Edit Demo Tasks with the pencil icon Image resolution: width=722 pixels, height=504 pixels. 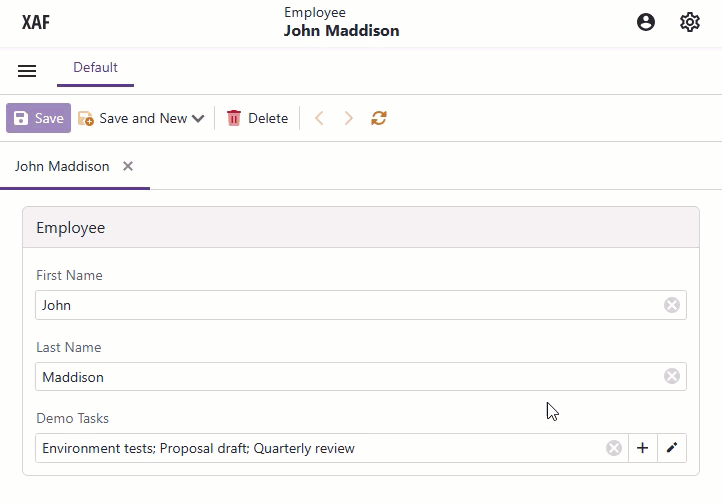coord(671,448)
